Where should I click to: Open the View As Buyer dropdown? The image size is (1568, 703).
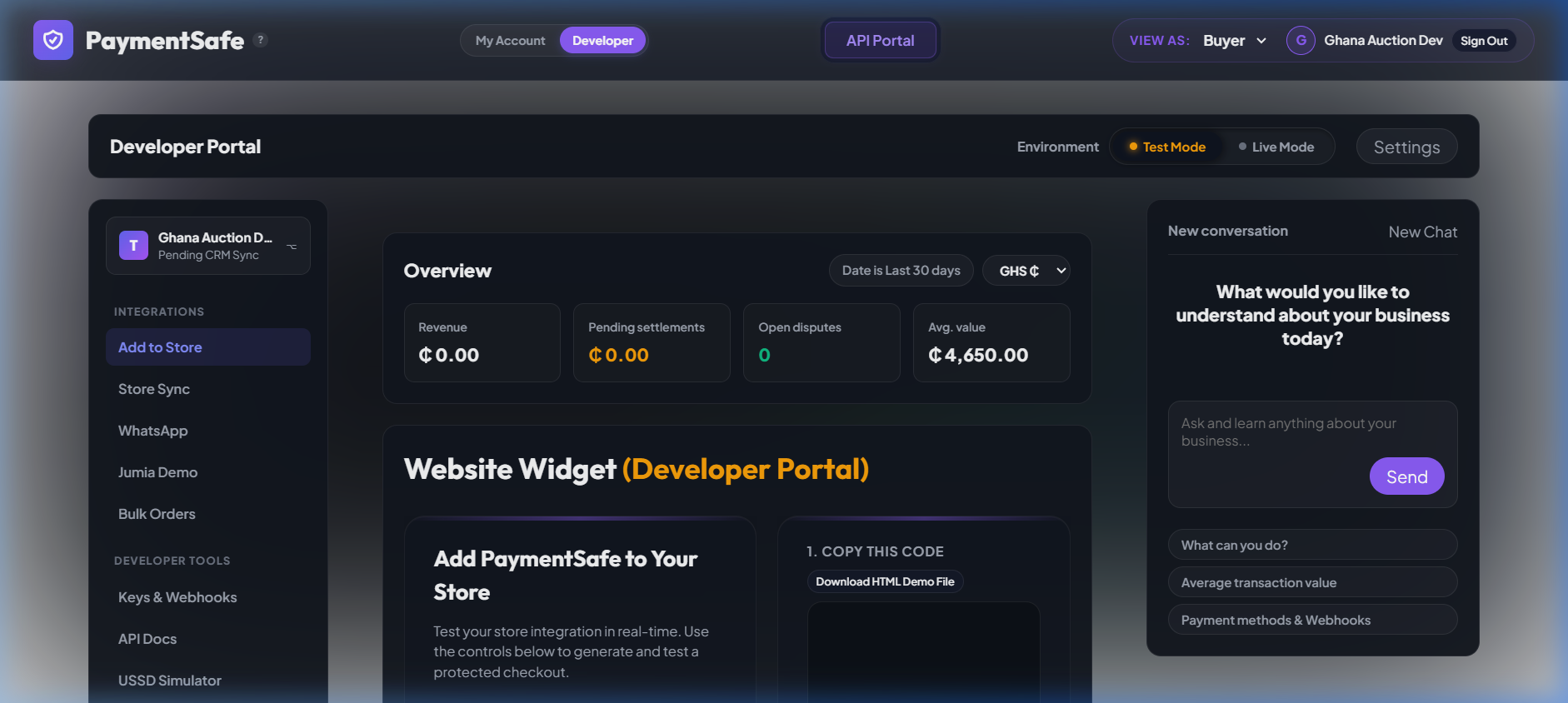(1235, 40)
